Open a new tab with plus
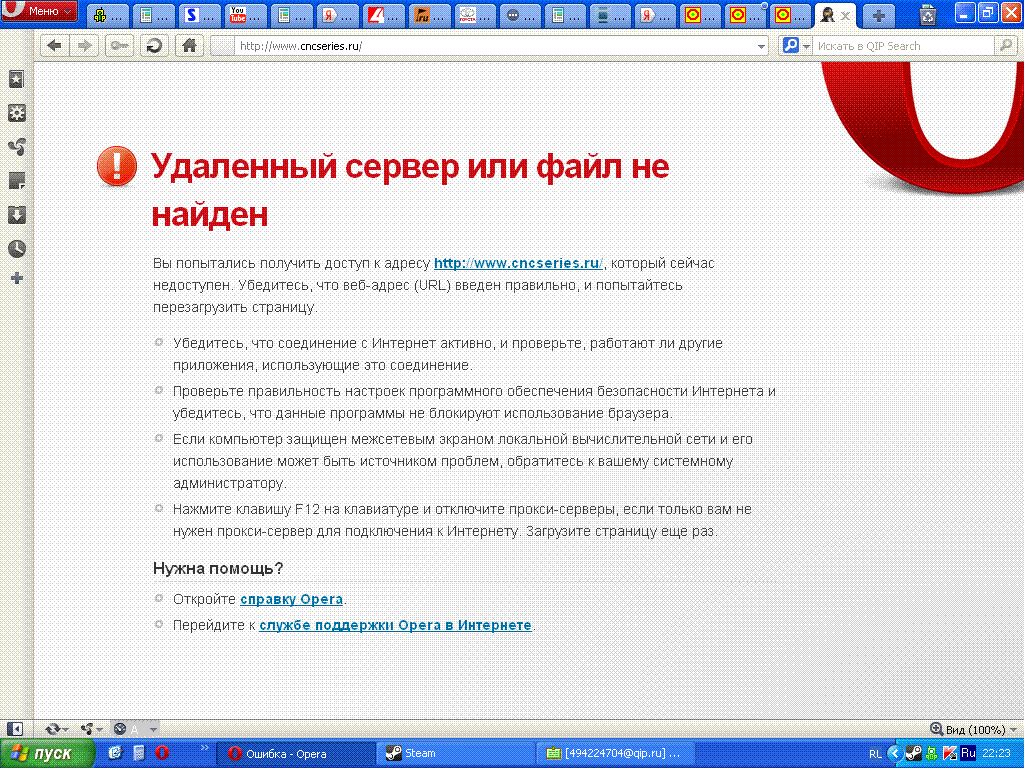Viewport: 1024px width, 768px height. pos(879,16)
